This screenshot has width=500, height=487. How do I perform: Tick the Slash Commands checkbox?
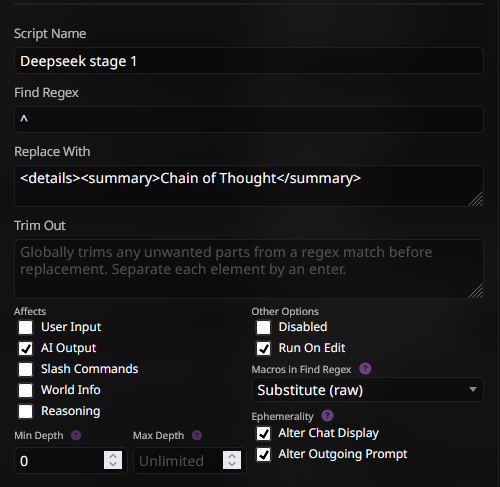coord(26,369)
